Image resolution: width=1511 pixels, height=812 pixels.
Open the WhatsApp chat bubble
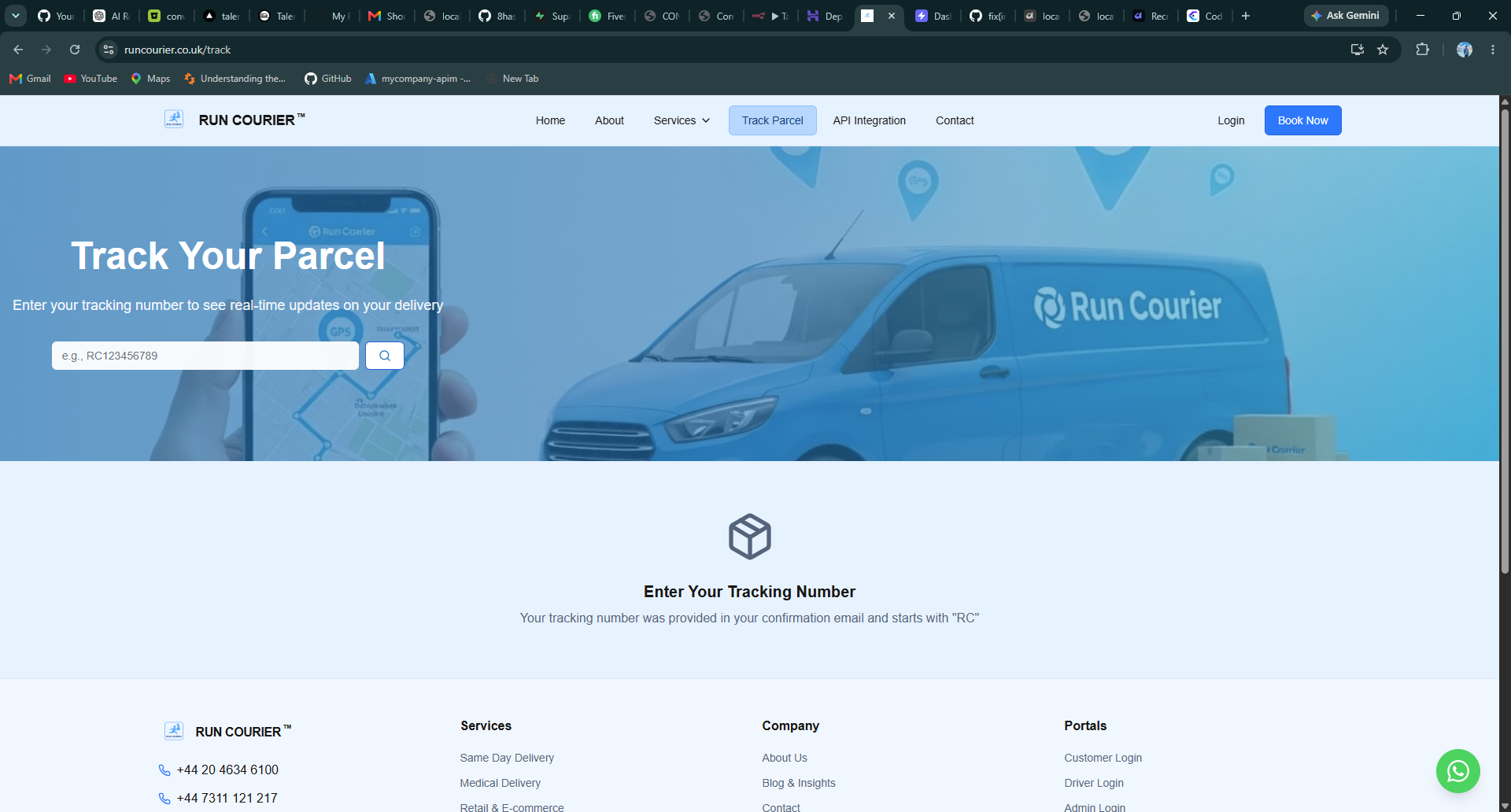tap(1457, 771)
